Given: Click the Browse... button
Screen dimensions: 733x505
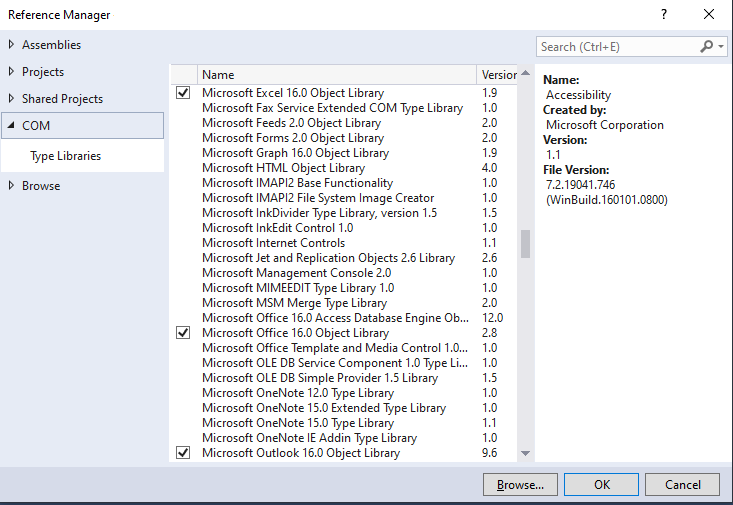Looking at the screenshot, I should click(x=520, y=484).
